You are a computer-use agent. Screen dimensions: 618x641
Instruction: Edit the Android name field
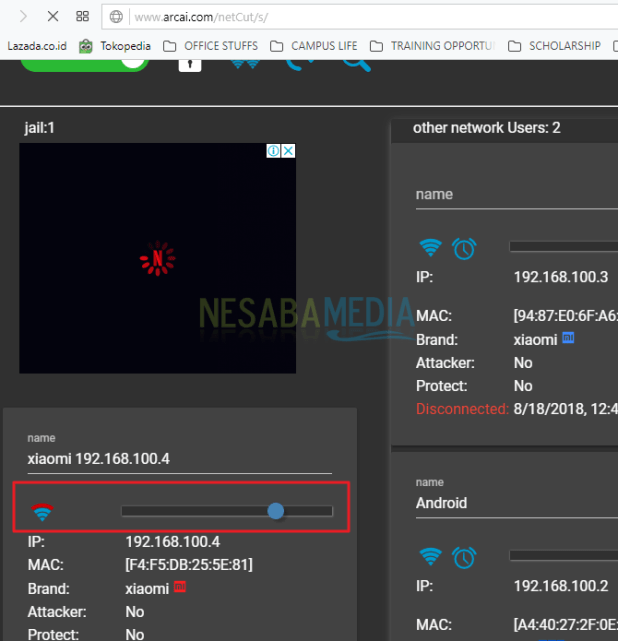517,503
